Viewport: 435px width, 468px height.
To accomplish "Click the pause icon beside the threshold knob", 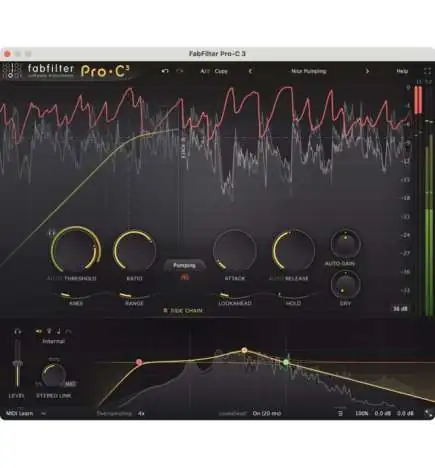I will [x=51, y=233].
